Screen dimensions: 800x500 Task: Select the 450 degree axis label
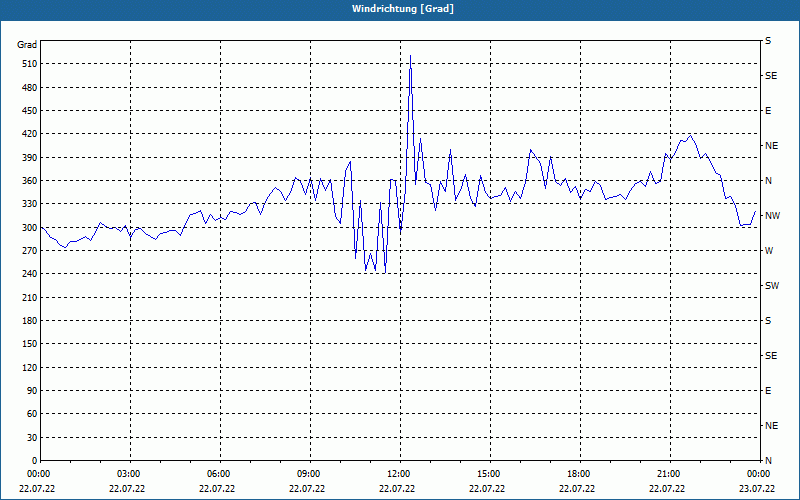tap(31, 111)
